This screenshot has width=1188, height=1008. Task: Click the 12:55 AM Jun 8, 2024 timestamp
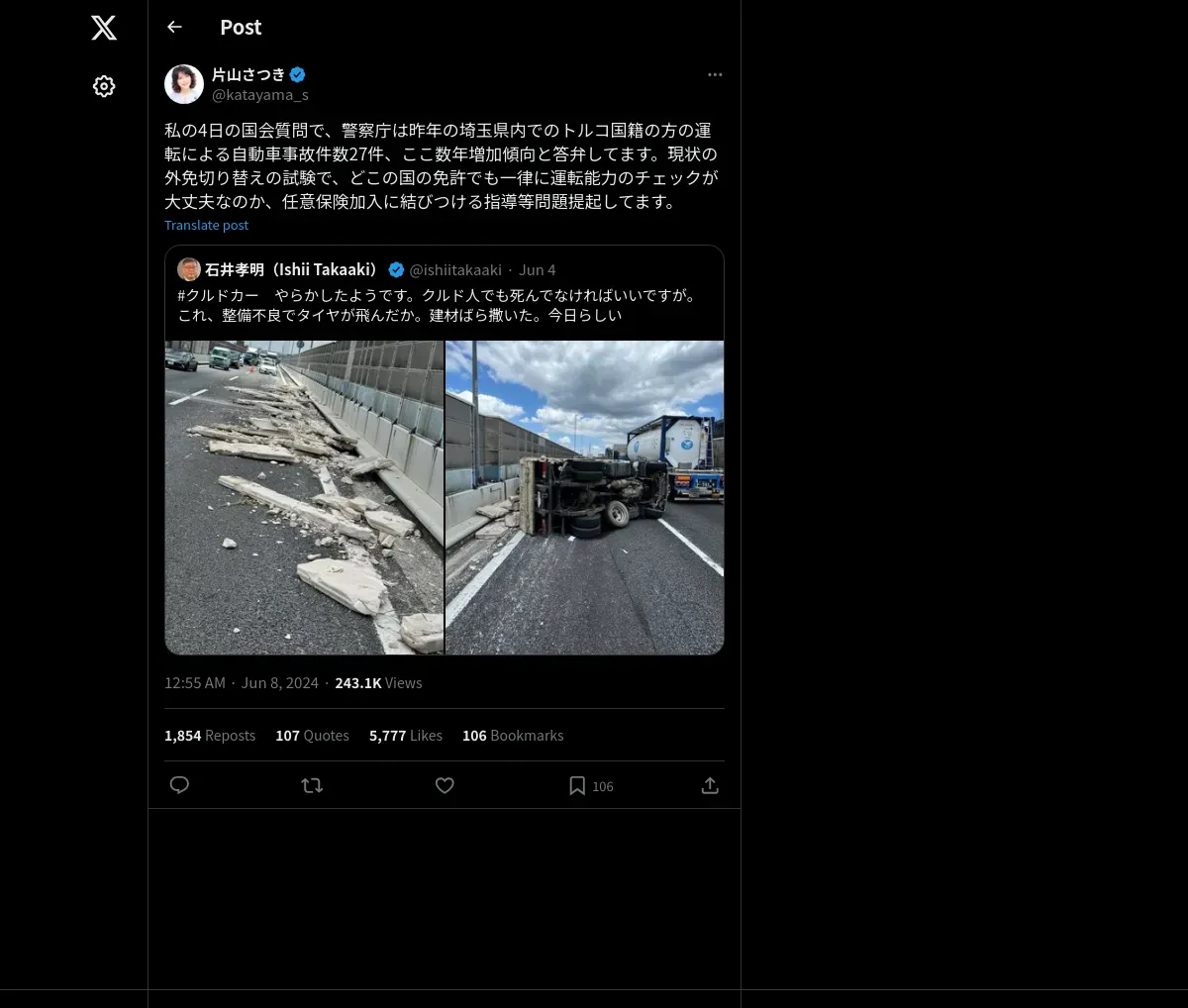[x=242, y=683]
